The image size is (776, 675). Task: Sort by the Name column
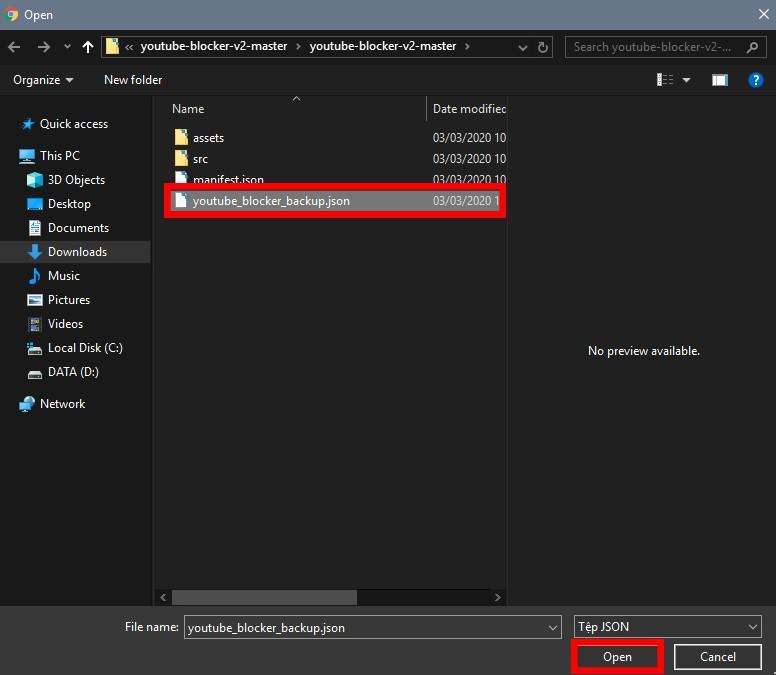[x=188, y=109]
